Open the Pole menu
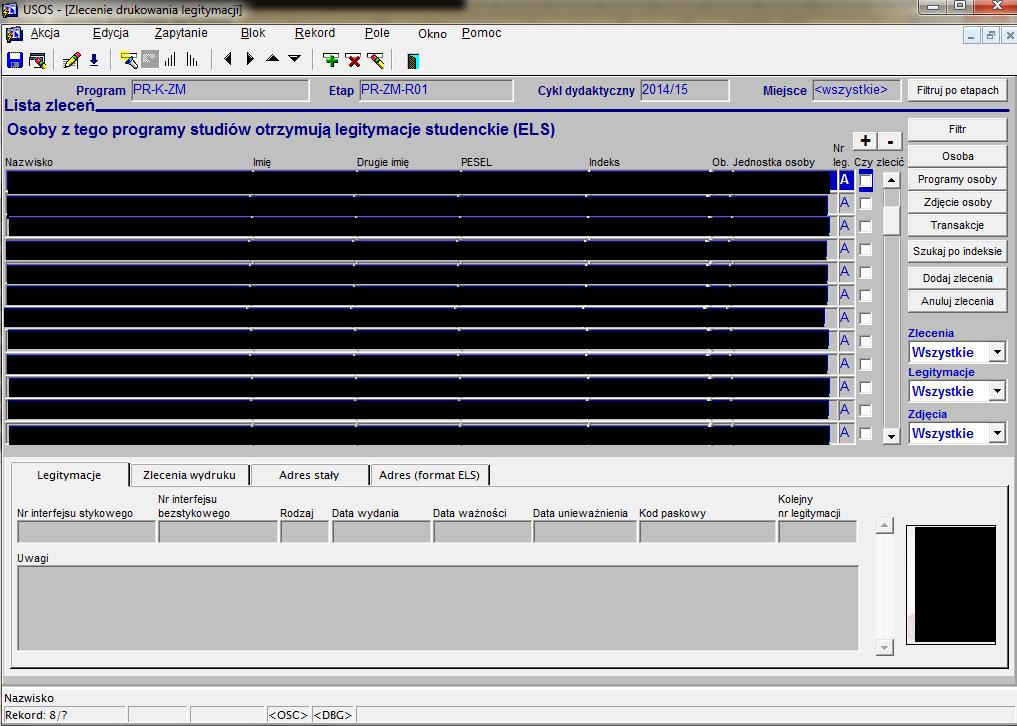The height and width of the screenshot is (726, 1017). [x=377, y=33]
